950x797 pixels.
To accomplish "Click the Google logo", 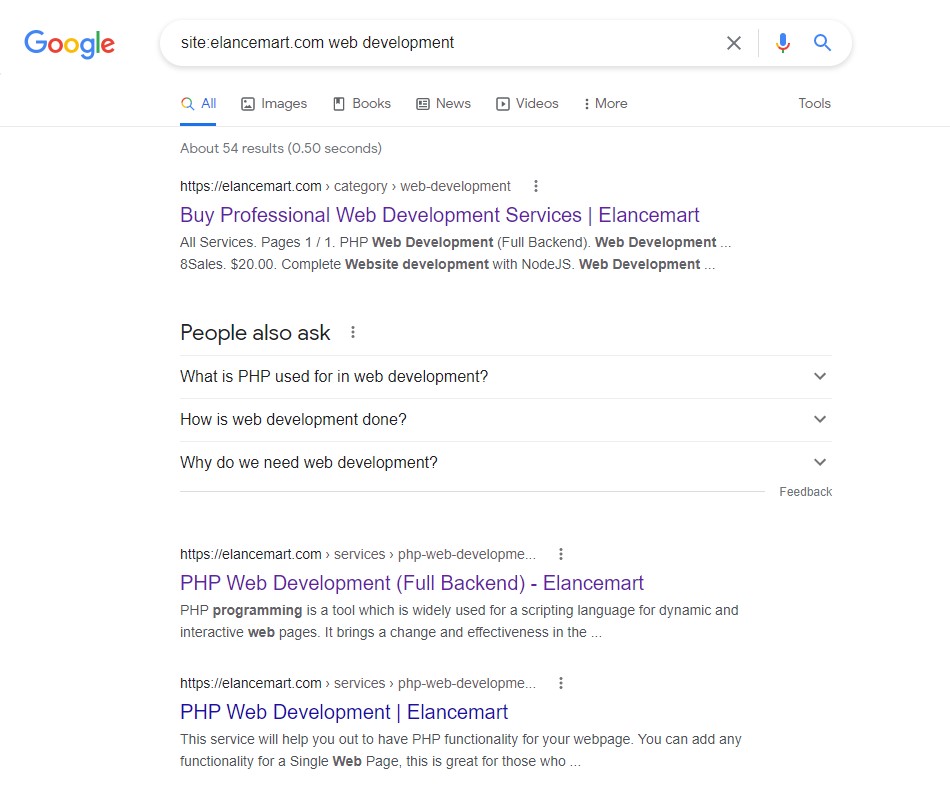I will [70, 43].
